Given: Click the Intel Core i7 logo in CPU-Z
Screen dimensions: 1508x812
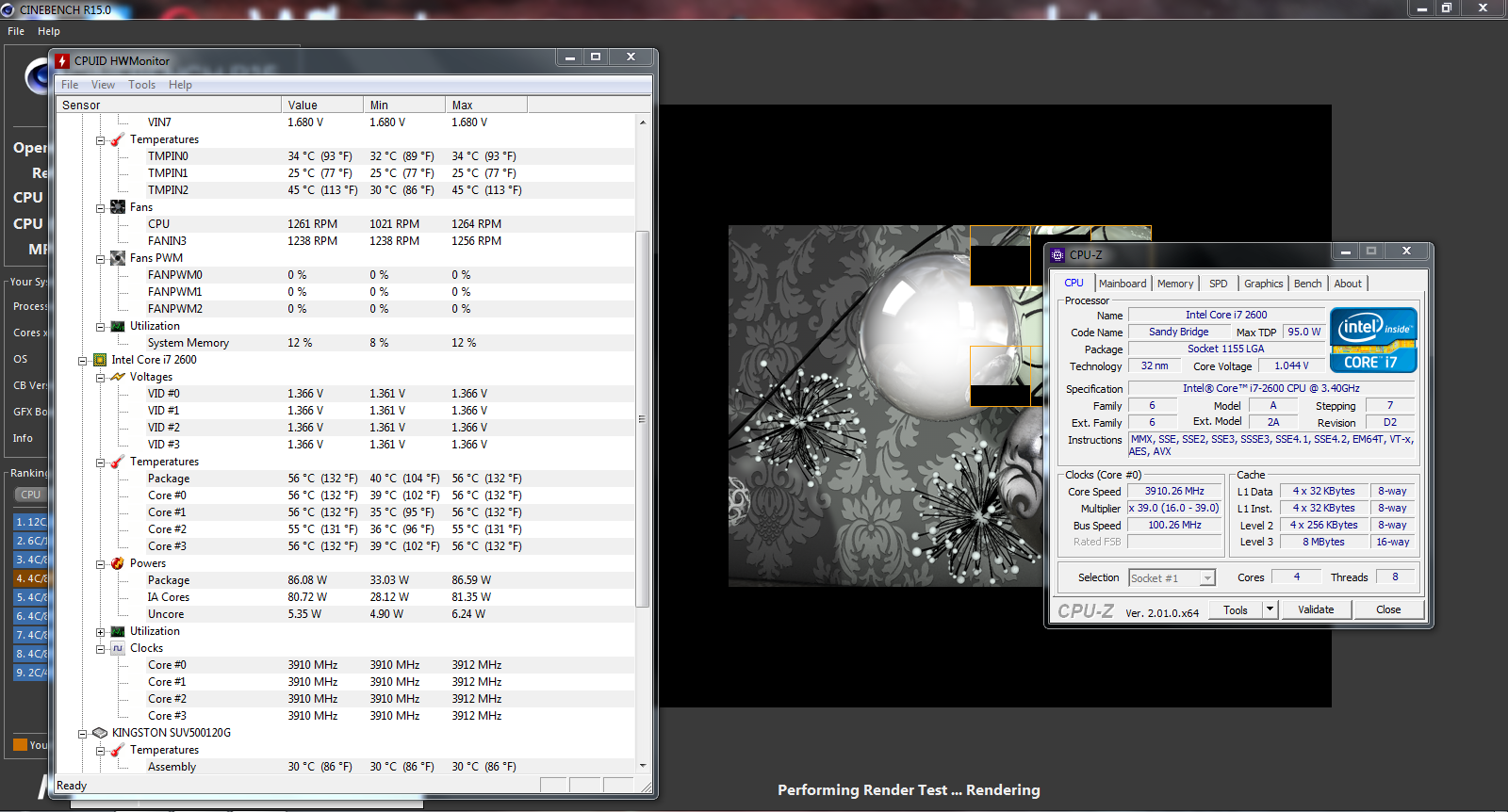Looking at the screenshot, I should point(1373,340).
